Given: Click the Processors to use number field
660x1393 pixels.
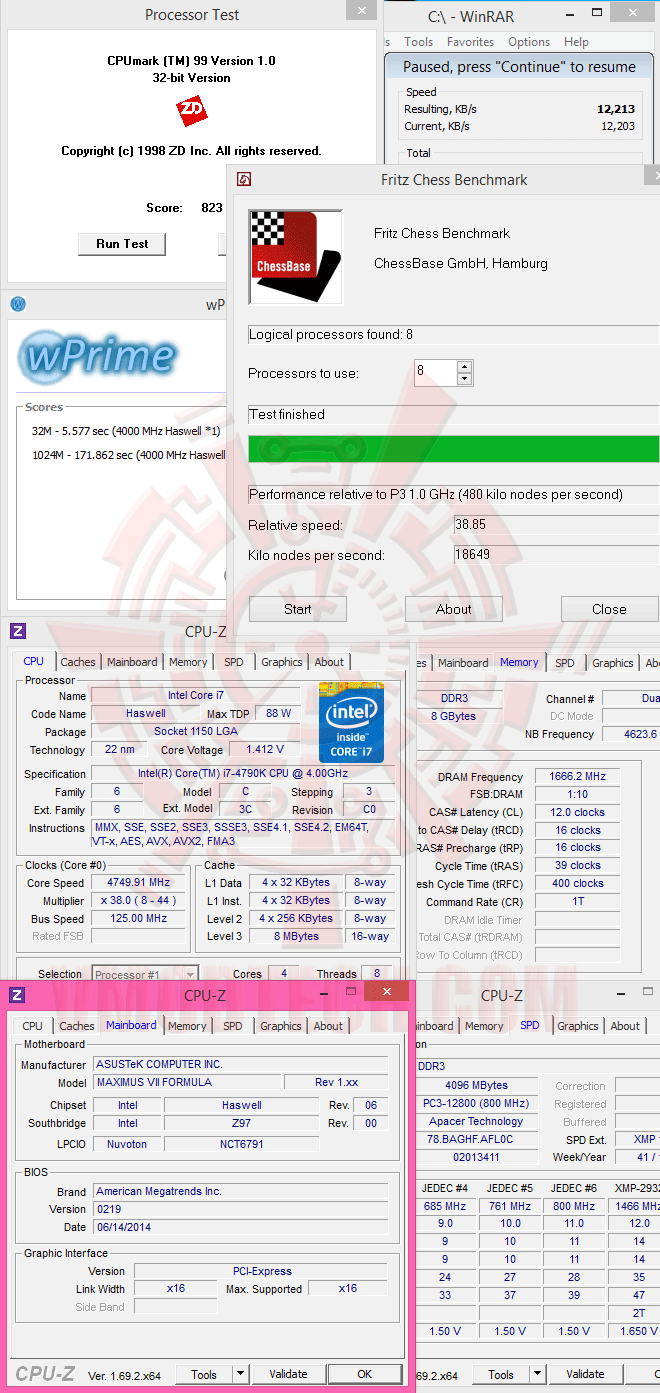Looking at the screenshot, I should (x=435, y=373).
